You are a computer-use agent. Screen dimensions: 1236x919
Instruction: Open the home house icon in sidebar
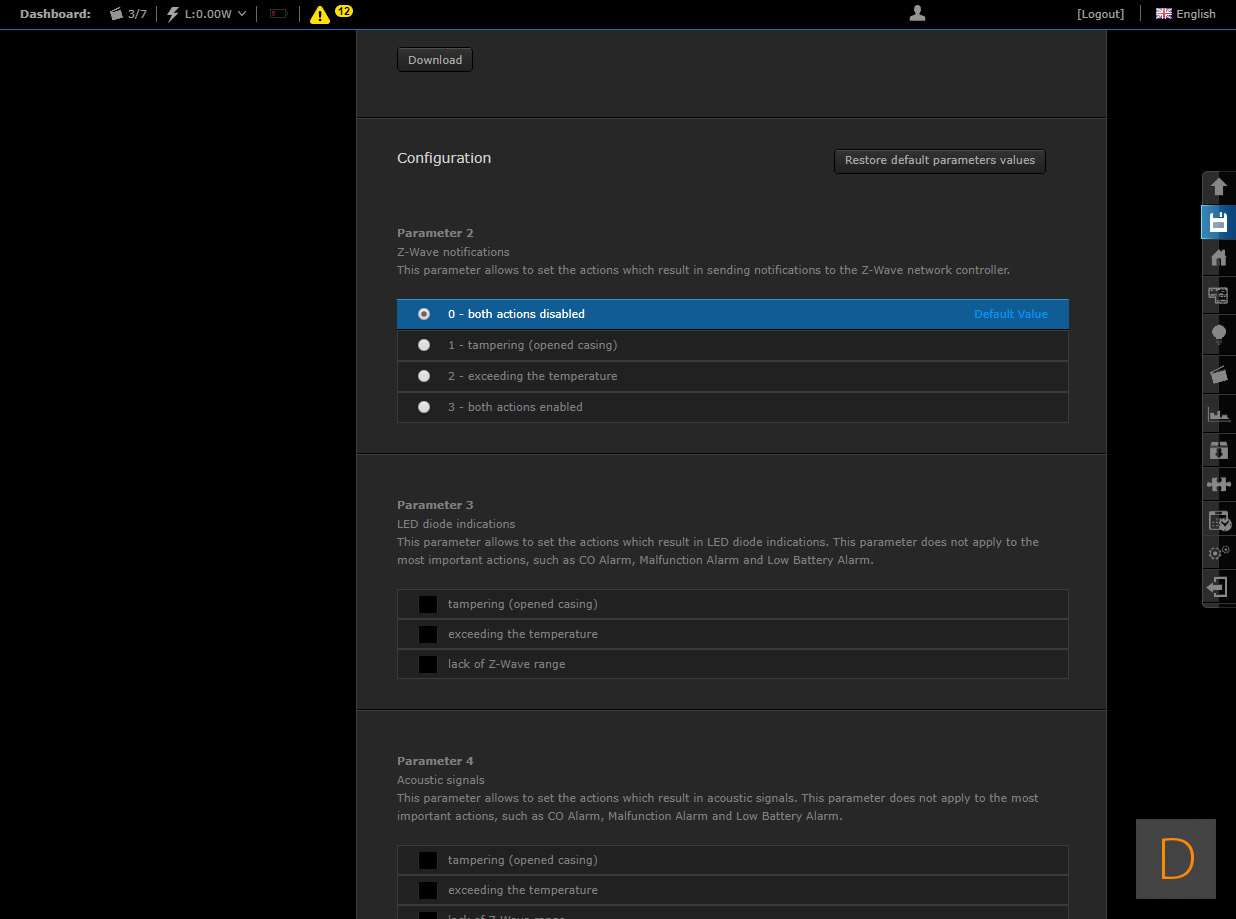click(1218, 258)
